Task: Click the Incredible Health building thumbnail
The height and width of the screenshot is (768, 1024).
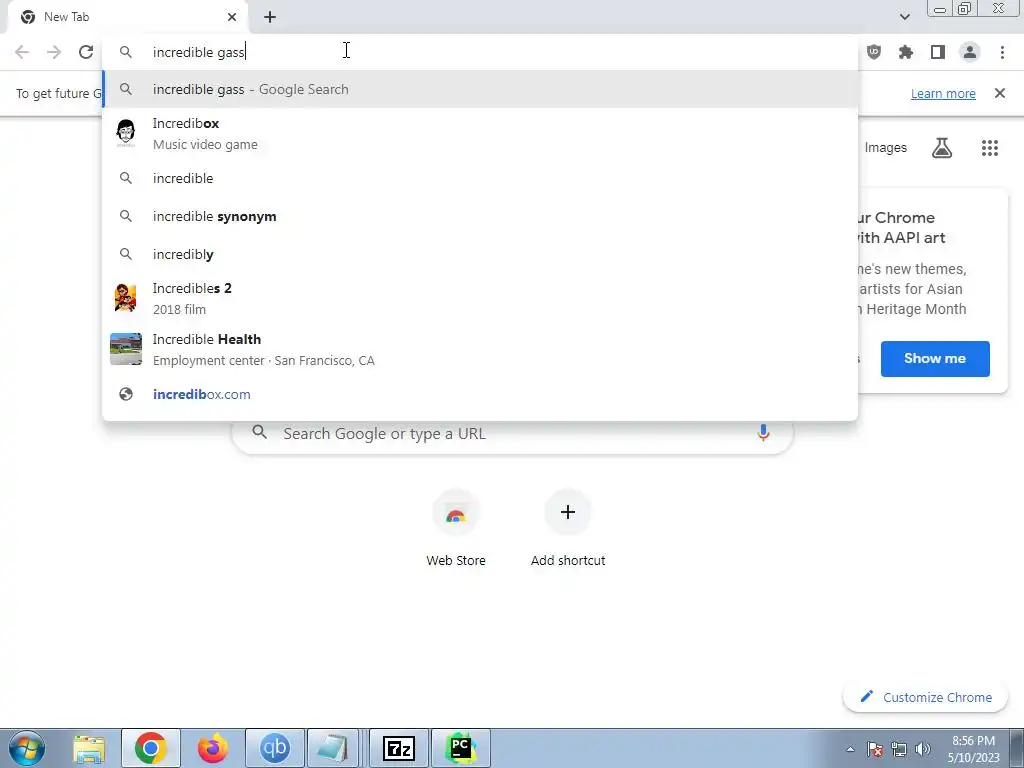Action: (x=125, y=349)
